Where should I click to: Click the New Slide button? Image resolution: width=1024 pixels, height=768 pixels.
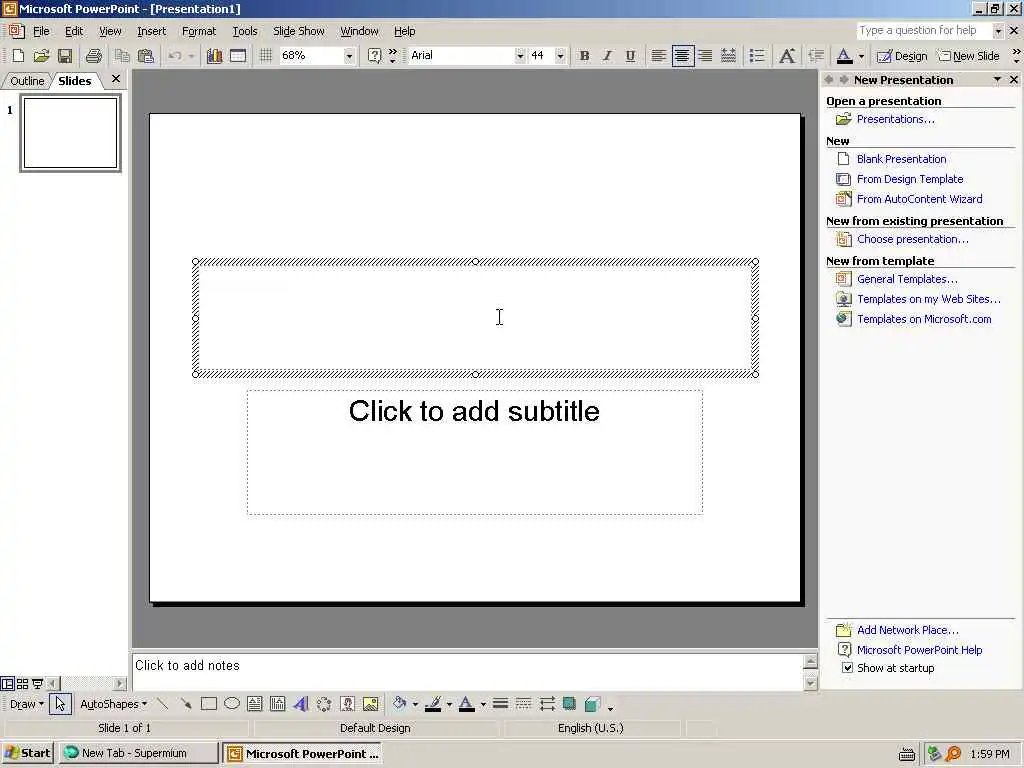coord(968,56)
